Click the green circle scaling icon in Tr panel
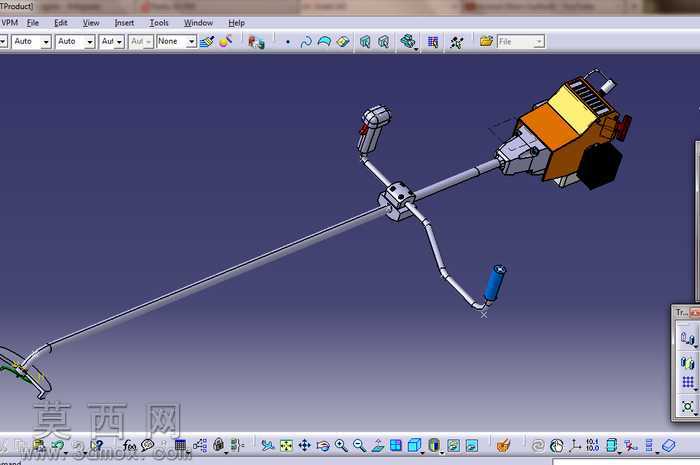The height and width of the screenshot is (465, 700). coord(688,406)
